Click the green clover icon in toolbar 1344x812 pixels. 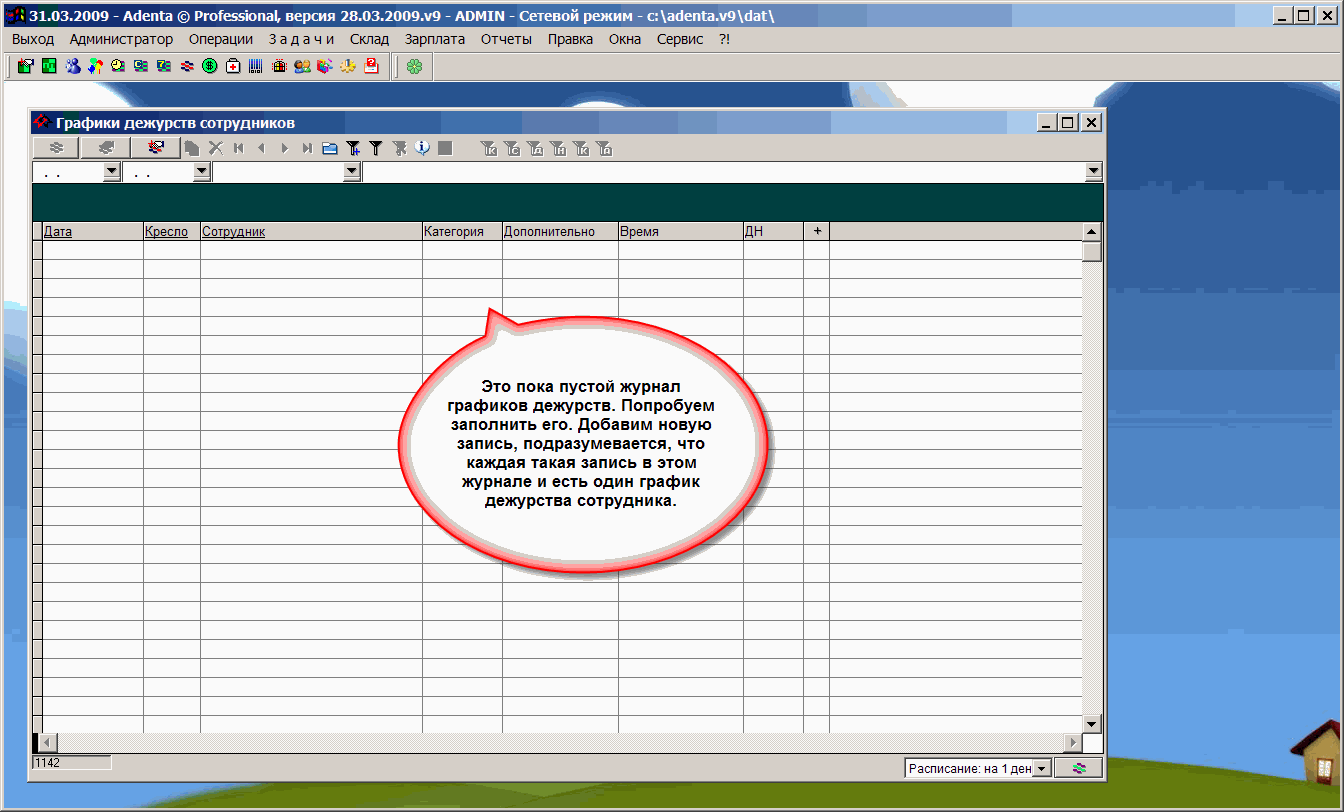(414, 66)
